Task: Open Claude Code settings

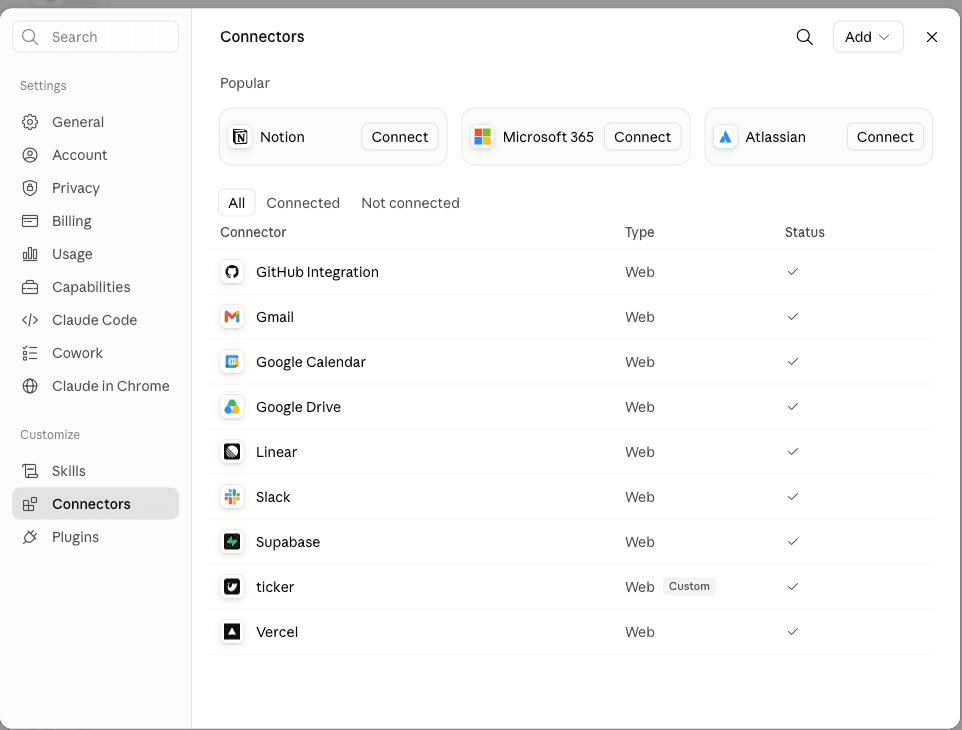Action: (x=96, y=320)
